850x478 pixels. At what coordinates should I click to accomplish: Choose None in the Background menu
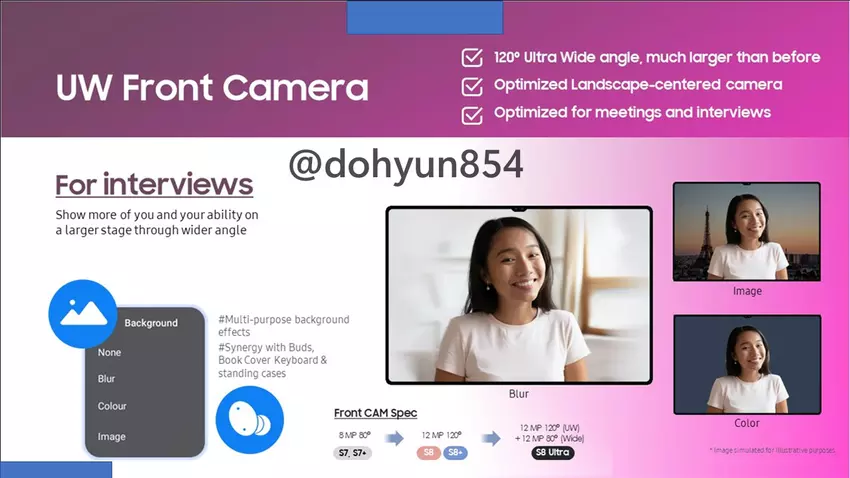(x=110, y=352)
